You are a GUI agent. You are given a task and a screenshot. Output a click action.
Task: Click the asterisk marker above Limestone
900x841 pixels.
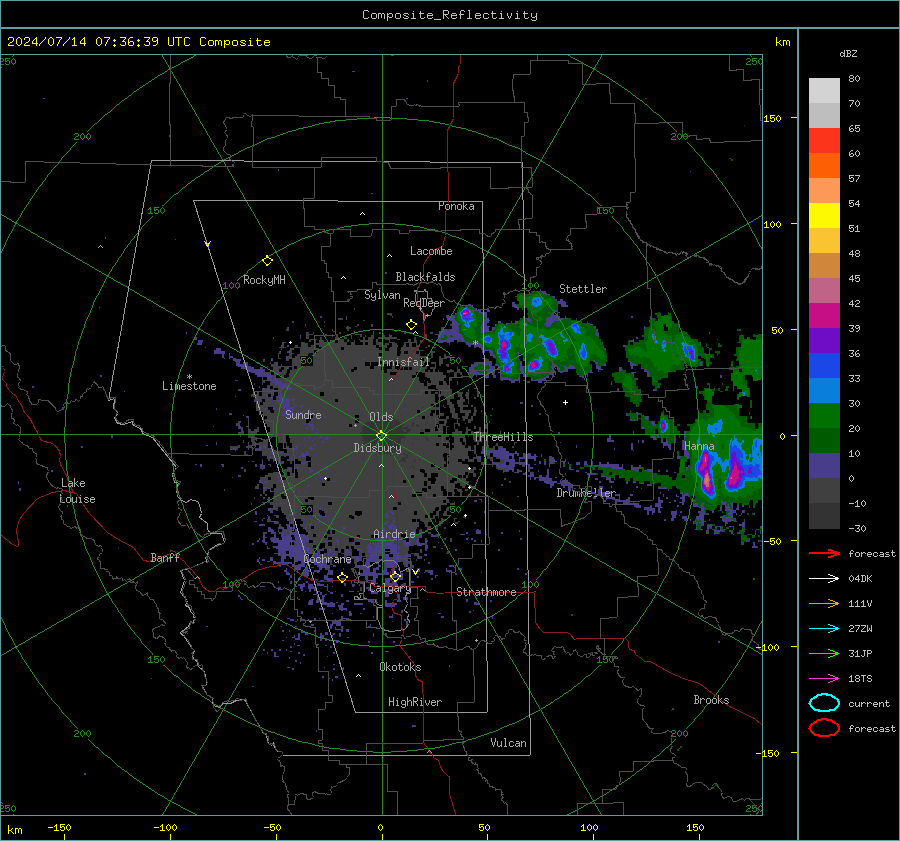click(189, 377)
